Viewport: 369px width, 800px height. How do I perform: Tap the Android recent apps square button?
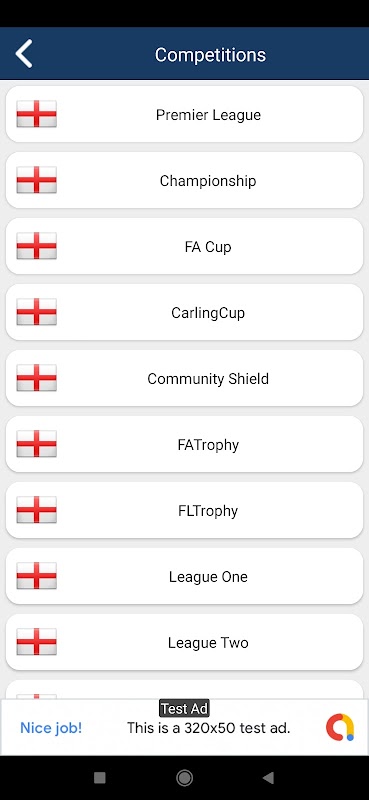point(100,778)
